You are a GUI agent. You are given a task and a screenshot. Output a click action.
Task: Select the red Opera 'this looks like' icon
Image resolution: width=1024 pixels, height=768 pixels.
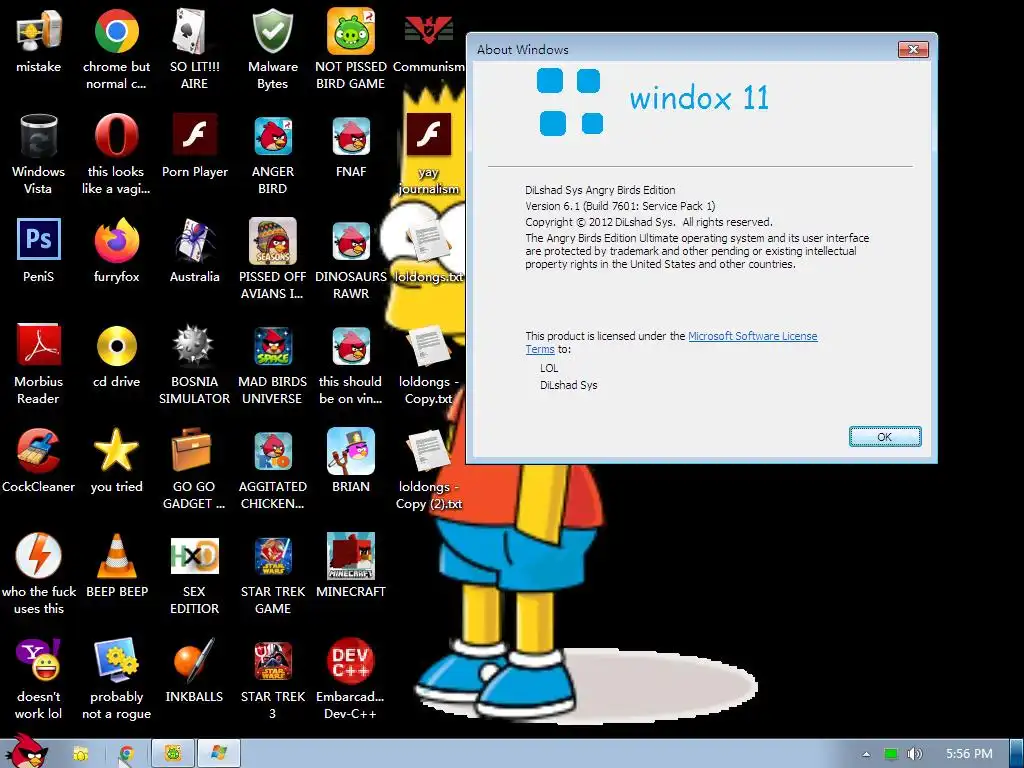(116, 136)
